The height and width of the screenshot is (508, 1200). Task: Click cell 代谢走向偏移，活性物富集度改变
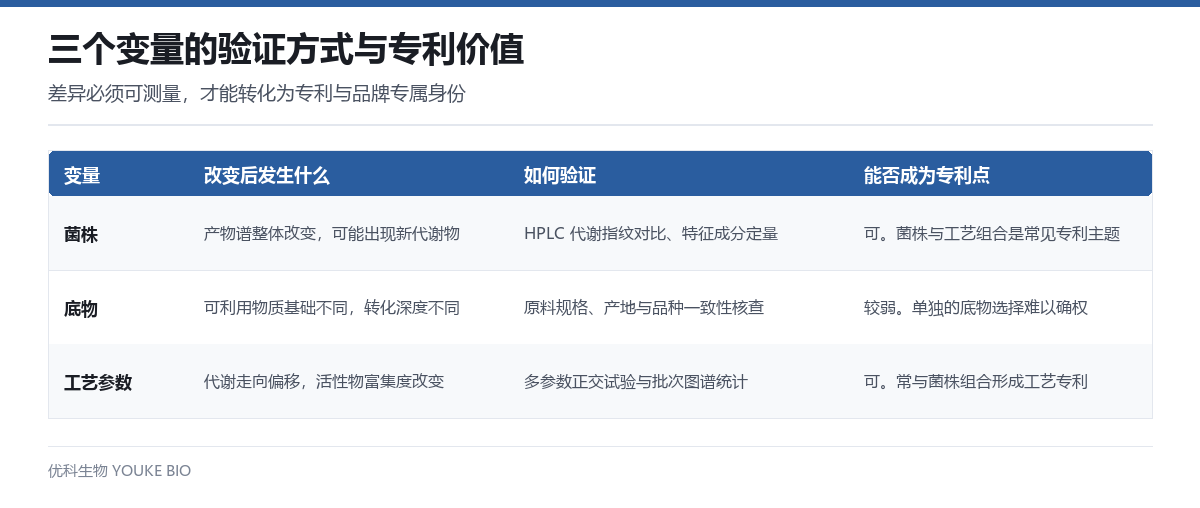[x=324, y=382]
